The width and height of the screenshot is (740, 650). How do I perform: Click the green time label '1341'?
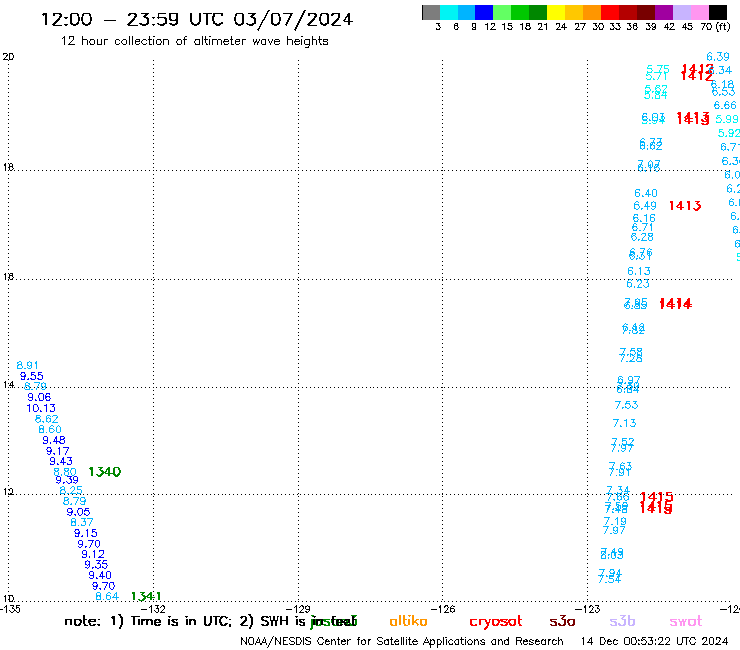tap(146, 596)
